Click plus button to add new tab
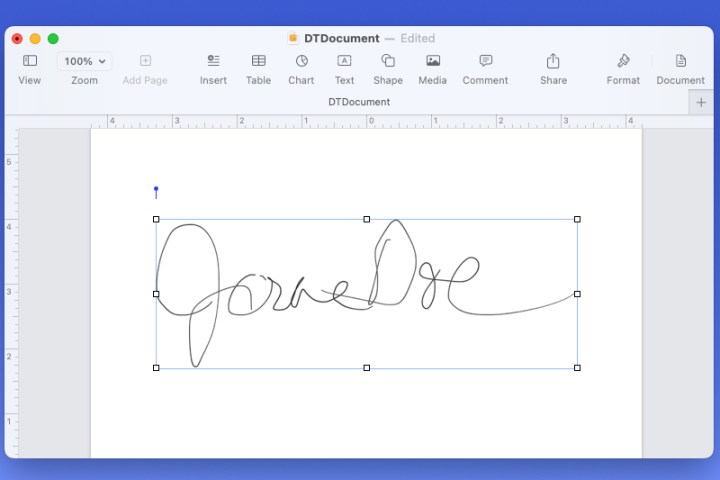This screenshot has width=720, height=480. click(x=701, y=102)
